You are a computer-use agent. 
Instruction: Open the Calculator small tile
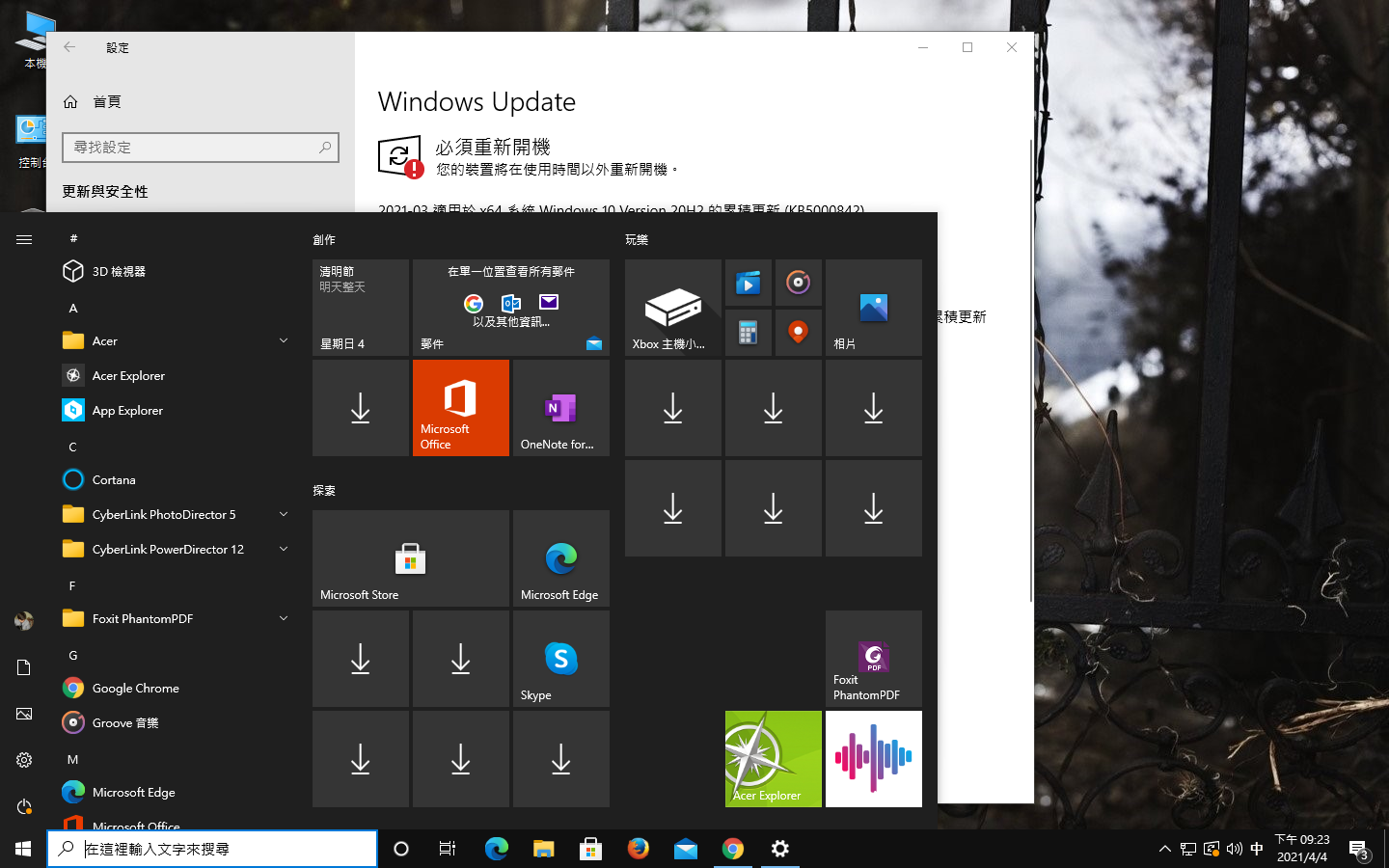749,333
